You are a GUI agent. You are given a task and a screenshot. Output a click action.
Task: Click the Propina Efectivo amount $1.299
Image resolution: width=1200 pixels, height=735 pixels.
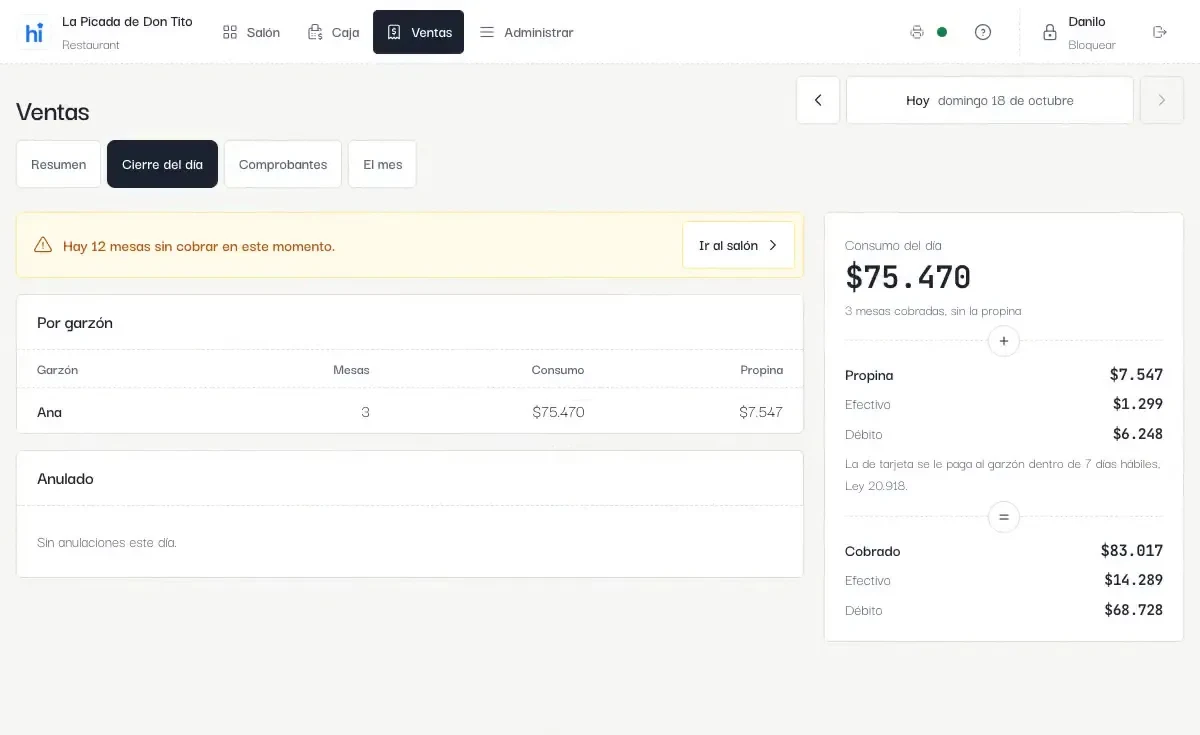(x=1138, y=404)
